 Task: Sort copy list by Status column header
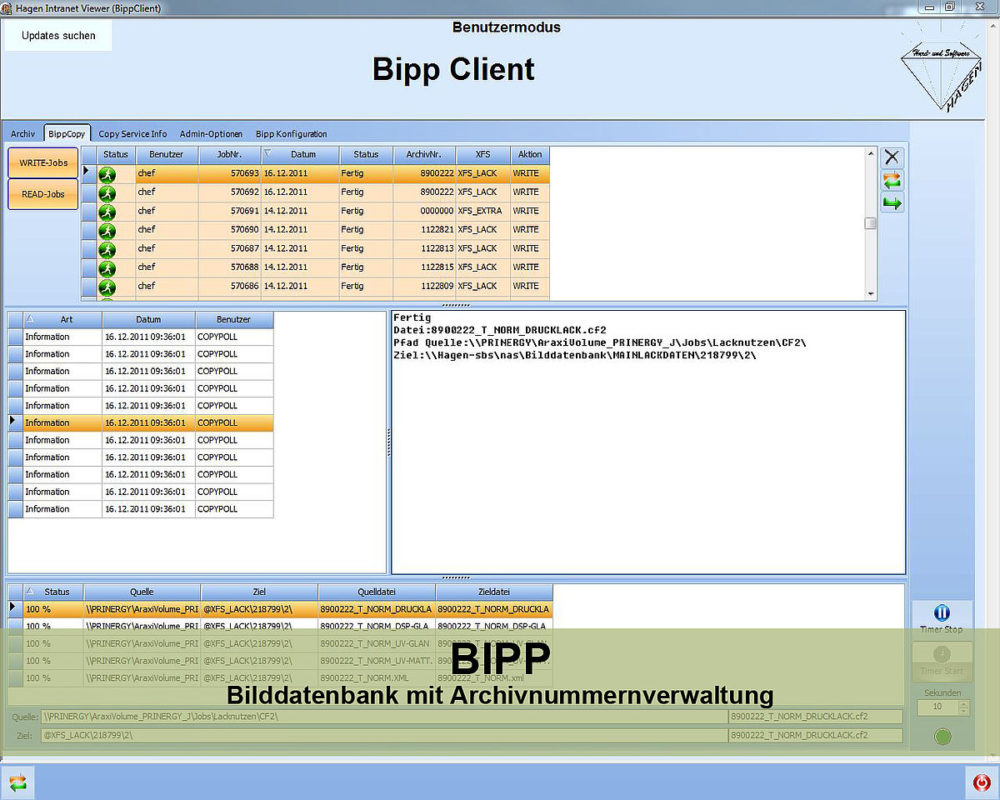pyautogui.click(x=54, y=592)
